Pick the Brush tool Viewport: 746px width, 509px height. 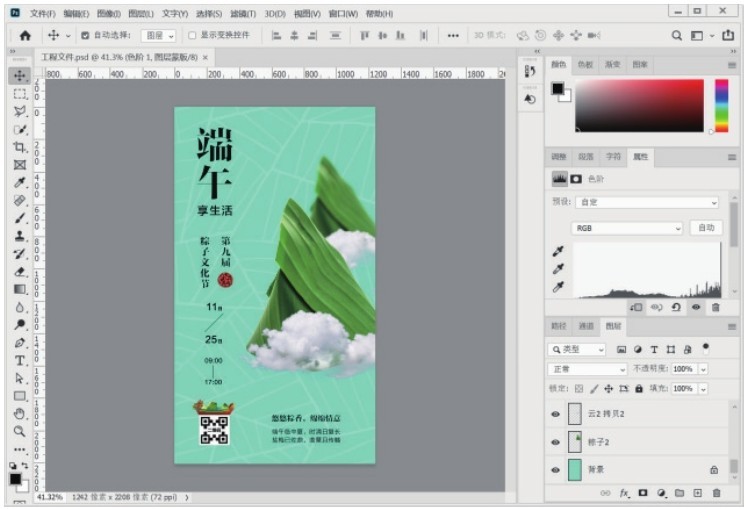pos(19,218)
